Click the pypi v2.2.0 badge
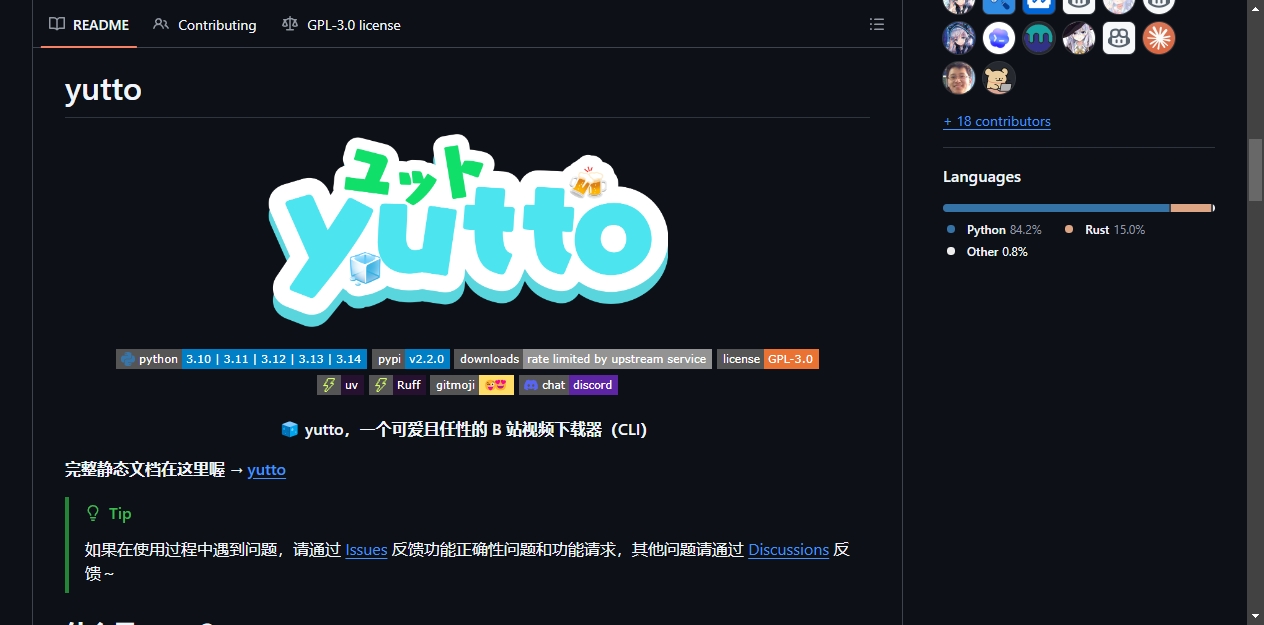The height and width of the screenshot is (625, 1264). [410, 359]
